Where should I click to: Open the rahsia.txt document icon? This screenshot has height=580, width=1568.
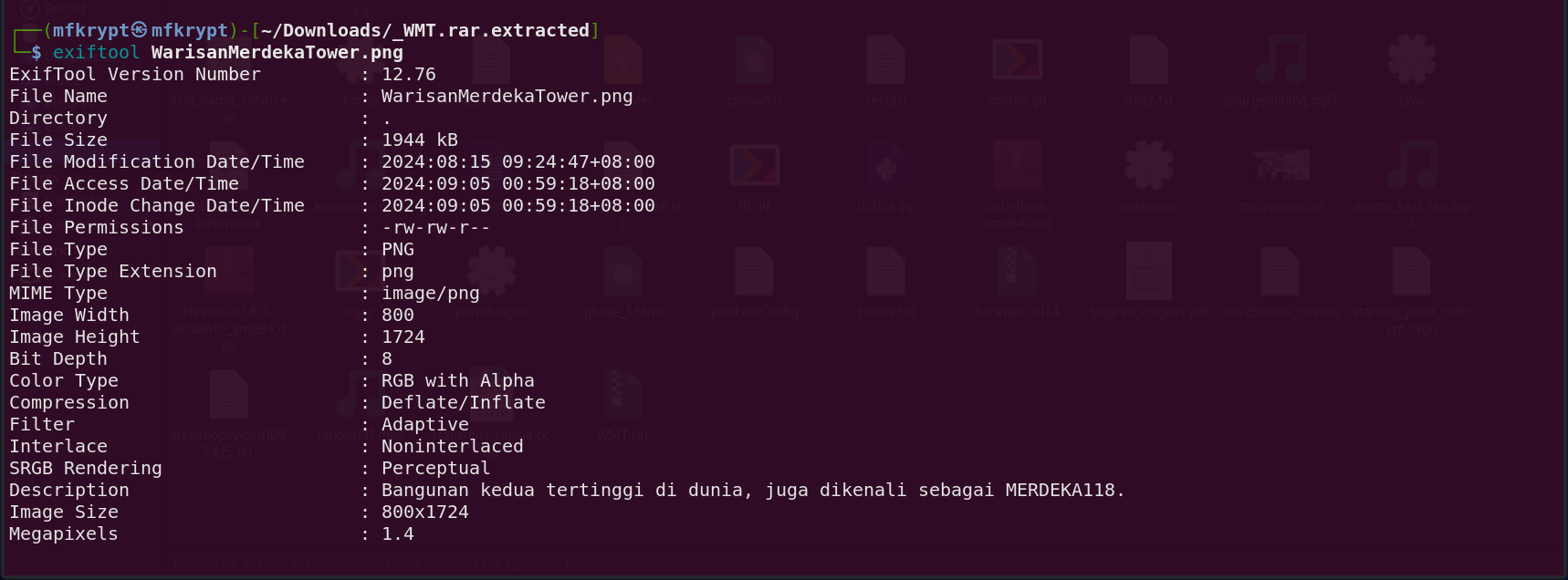(885, 272)
